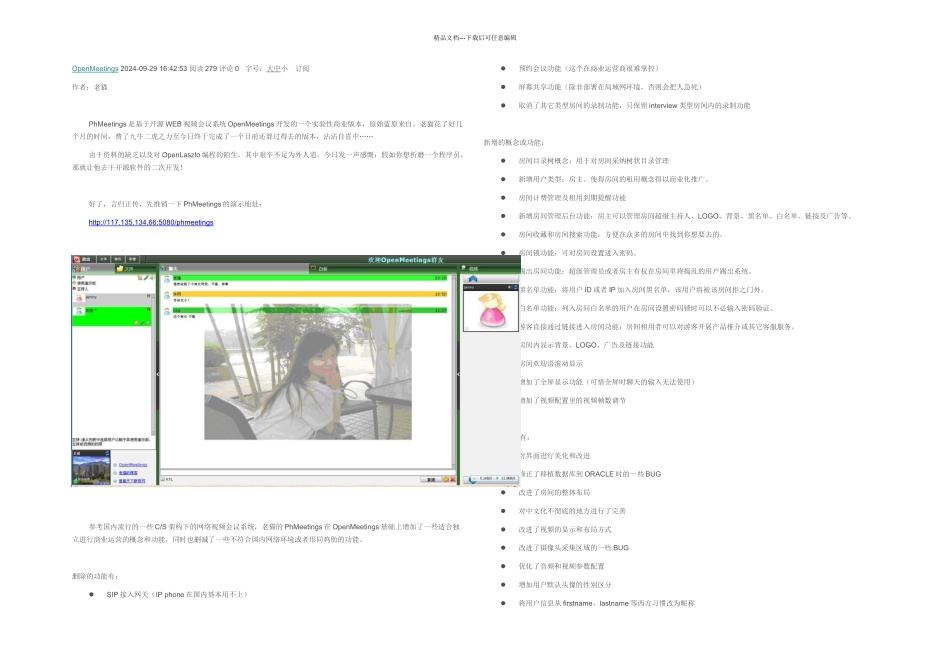Click the line mentioning ORACLE 时的一些 BUG
The width and height of the screenshot is (950, 672).
point(591,474)
